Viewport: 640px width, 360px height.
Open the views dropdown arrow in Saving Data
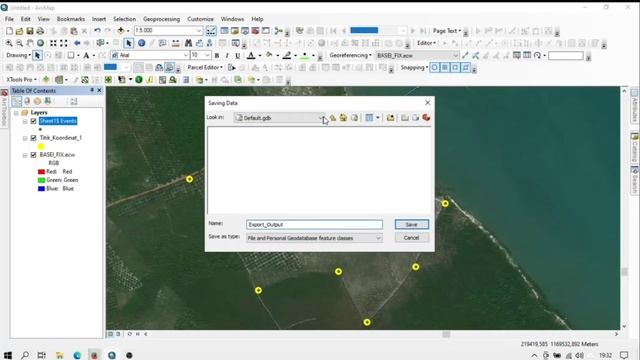[378, 118]
